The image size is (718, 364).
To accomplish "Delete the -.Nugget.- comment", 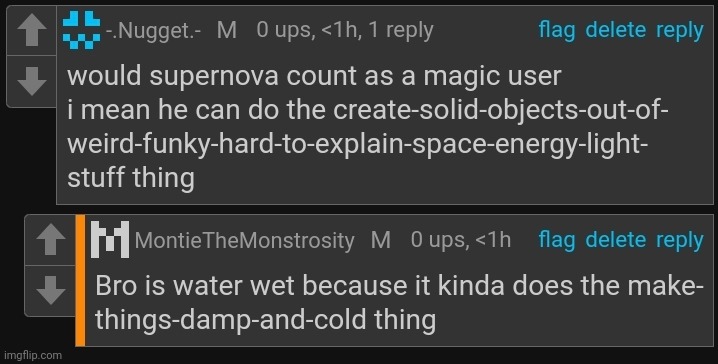I will (616, 30).
